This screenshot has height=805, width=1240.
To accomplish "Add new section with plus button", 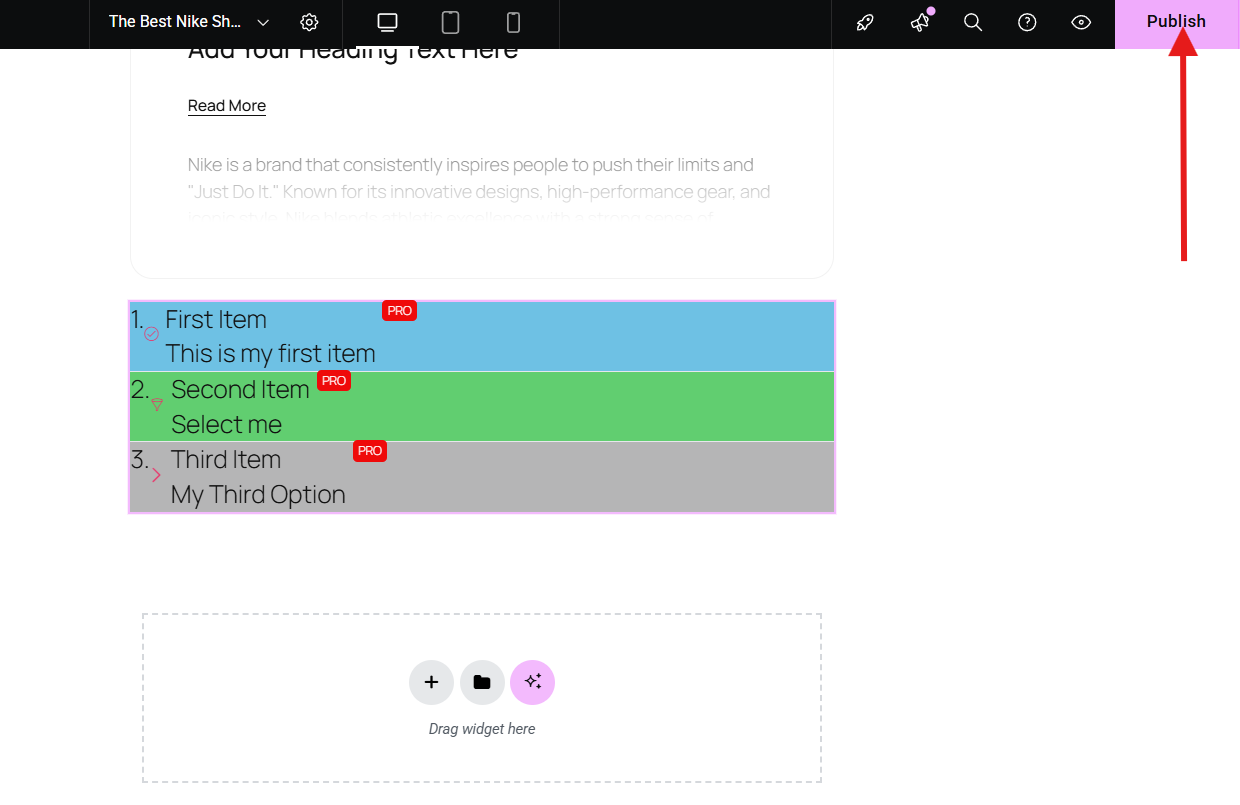I will (x=431, y=682).
